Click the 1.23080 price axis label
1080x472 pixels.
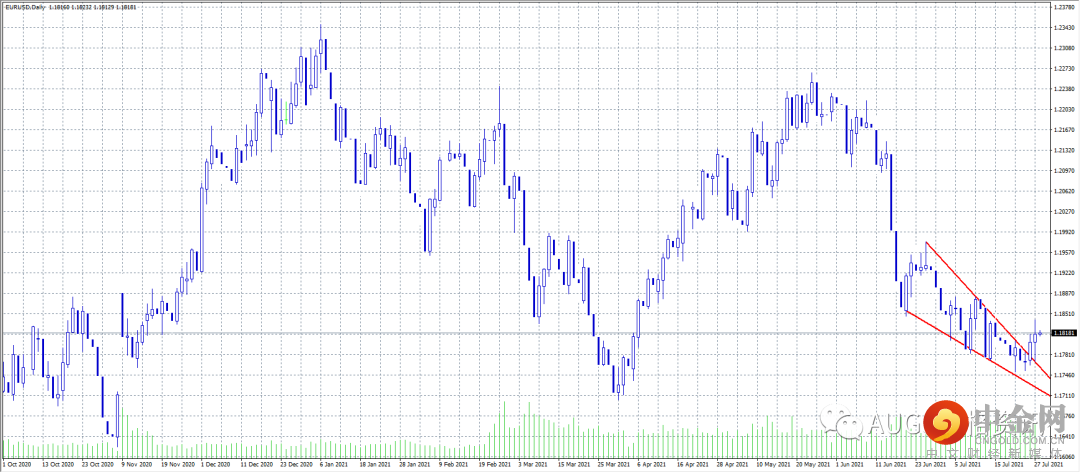tap(1063, 48)
